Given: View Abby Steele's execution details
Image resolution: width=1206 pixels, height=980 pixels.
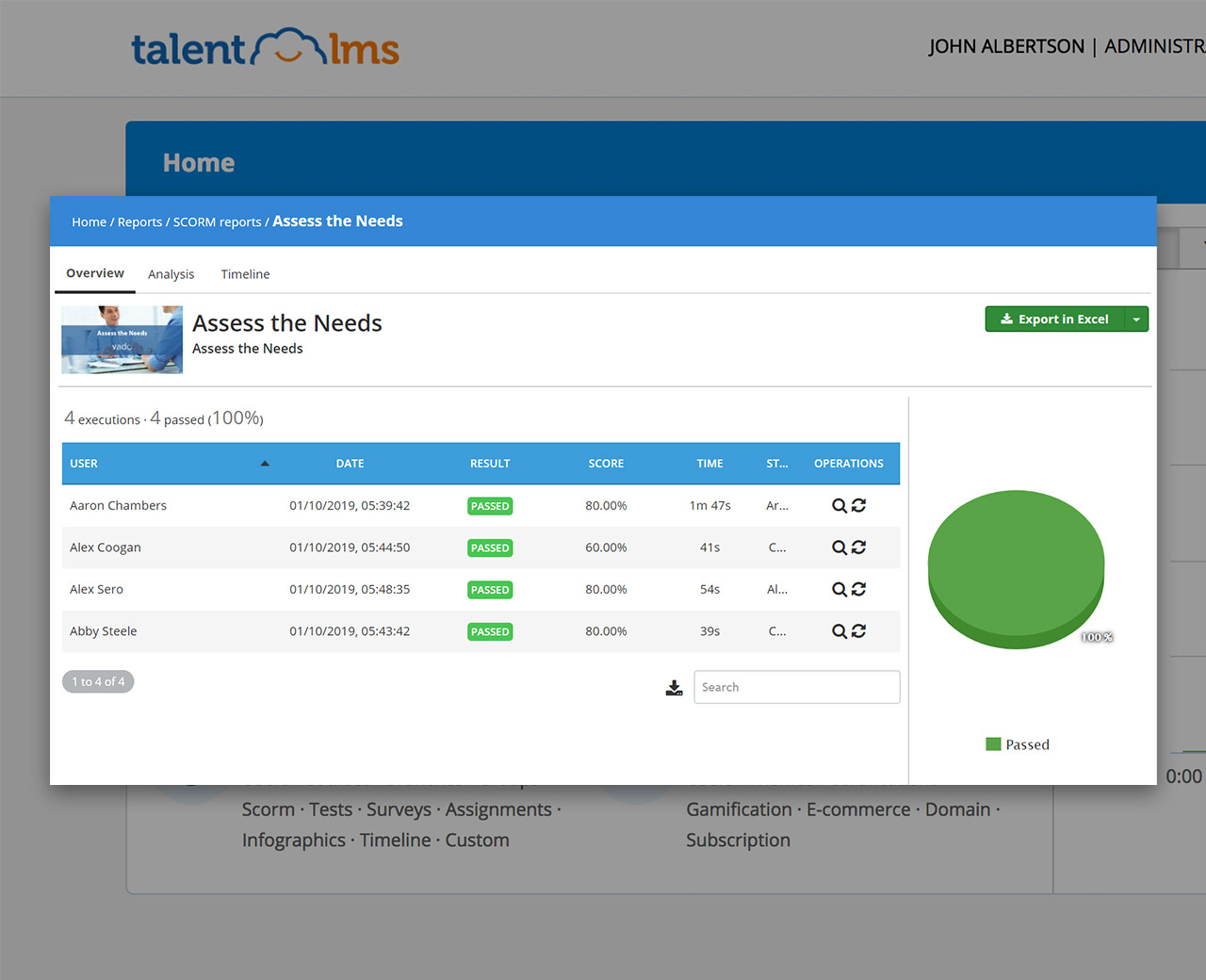Looking at the screenshot, I should coord(839,631).
